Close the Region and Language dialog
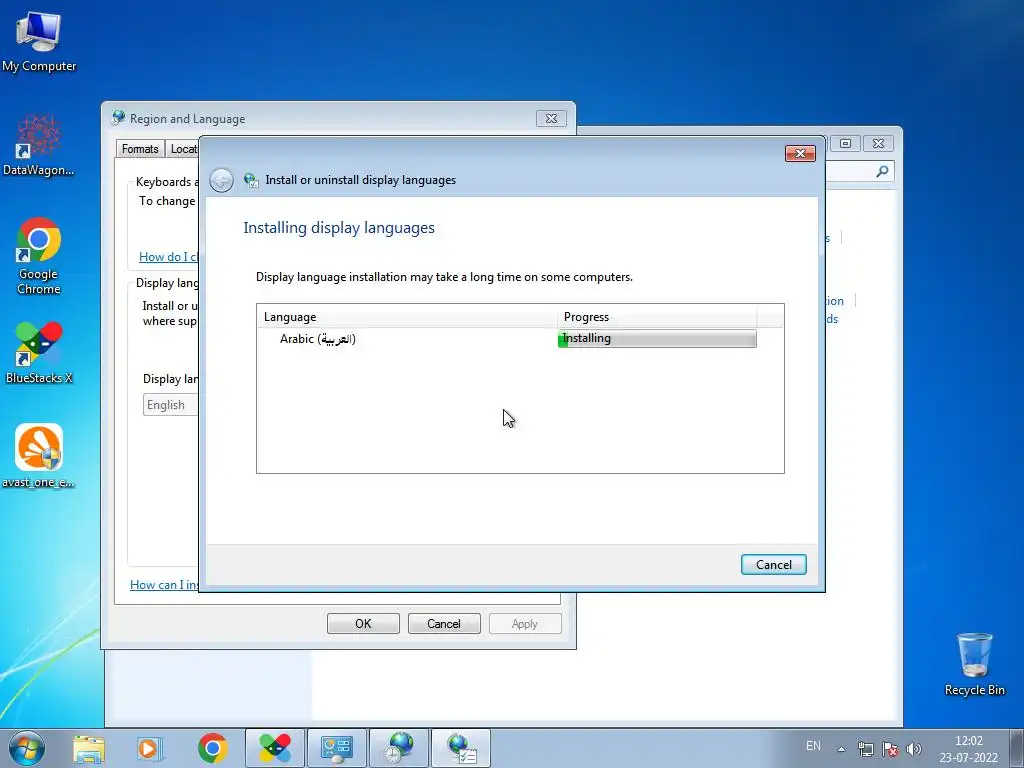The width and height of the screenshot is (1024, 768). point(551,118)
